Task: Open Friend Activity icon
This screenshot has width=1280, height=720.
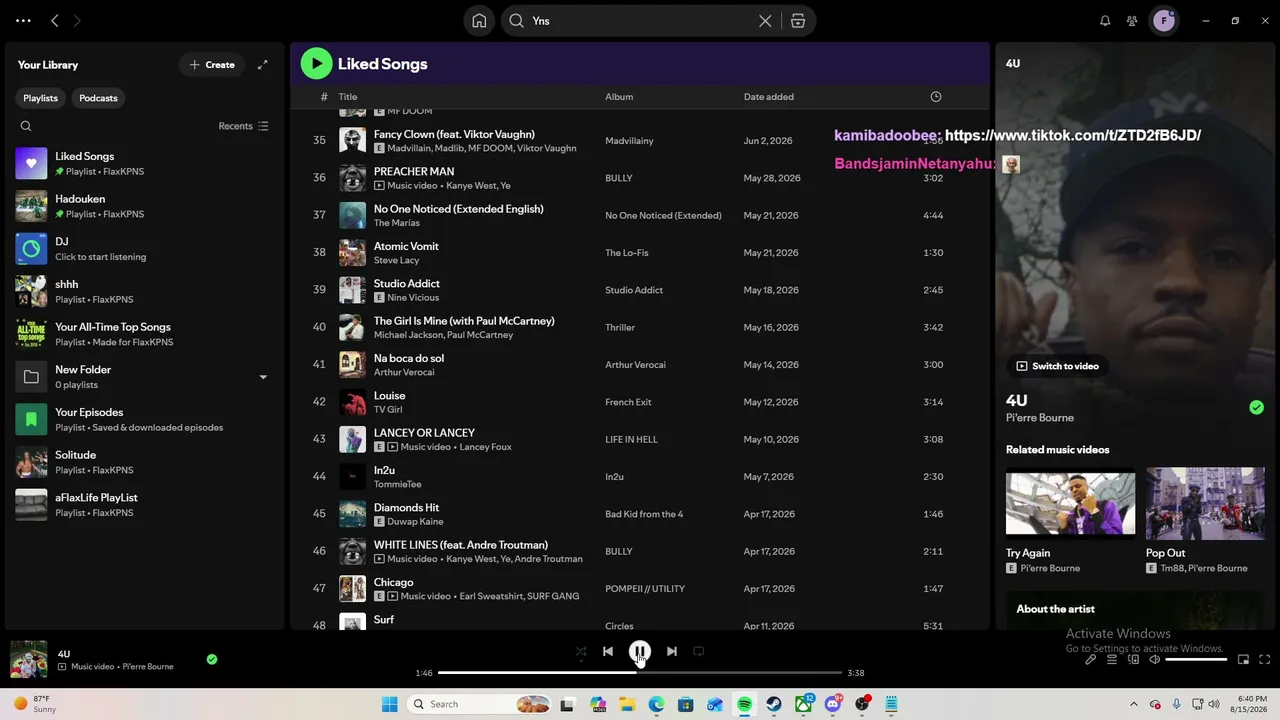Action: point(1132,21)
